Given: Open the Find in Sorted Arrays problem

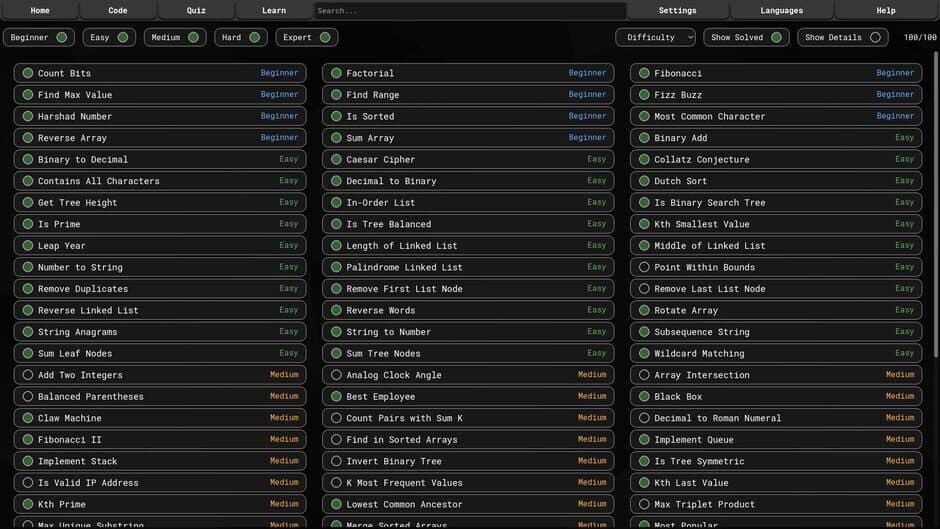Looking at the screenshot, I should point(468,440).
